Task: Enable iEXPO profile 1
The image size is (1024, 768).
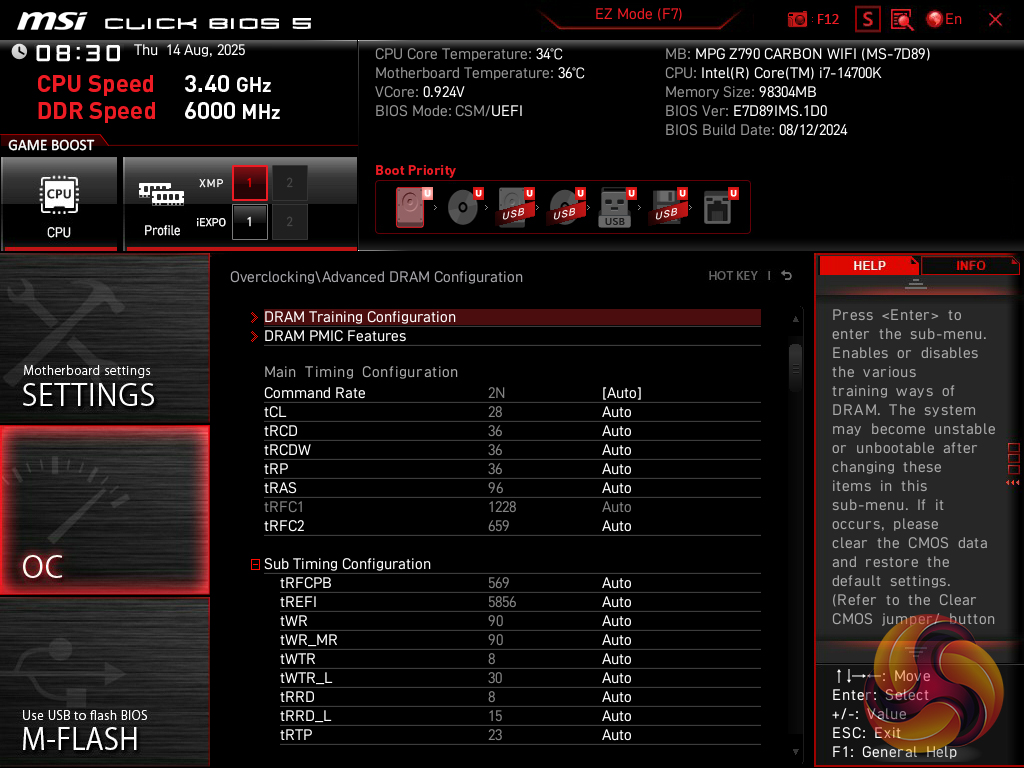Action: coord(249,222)
